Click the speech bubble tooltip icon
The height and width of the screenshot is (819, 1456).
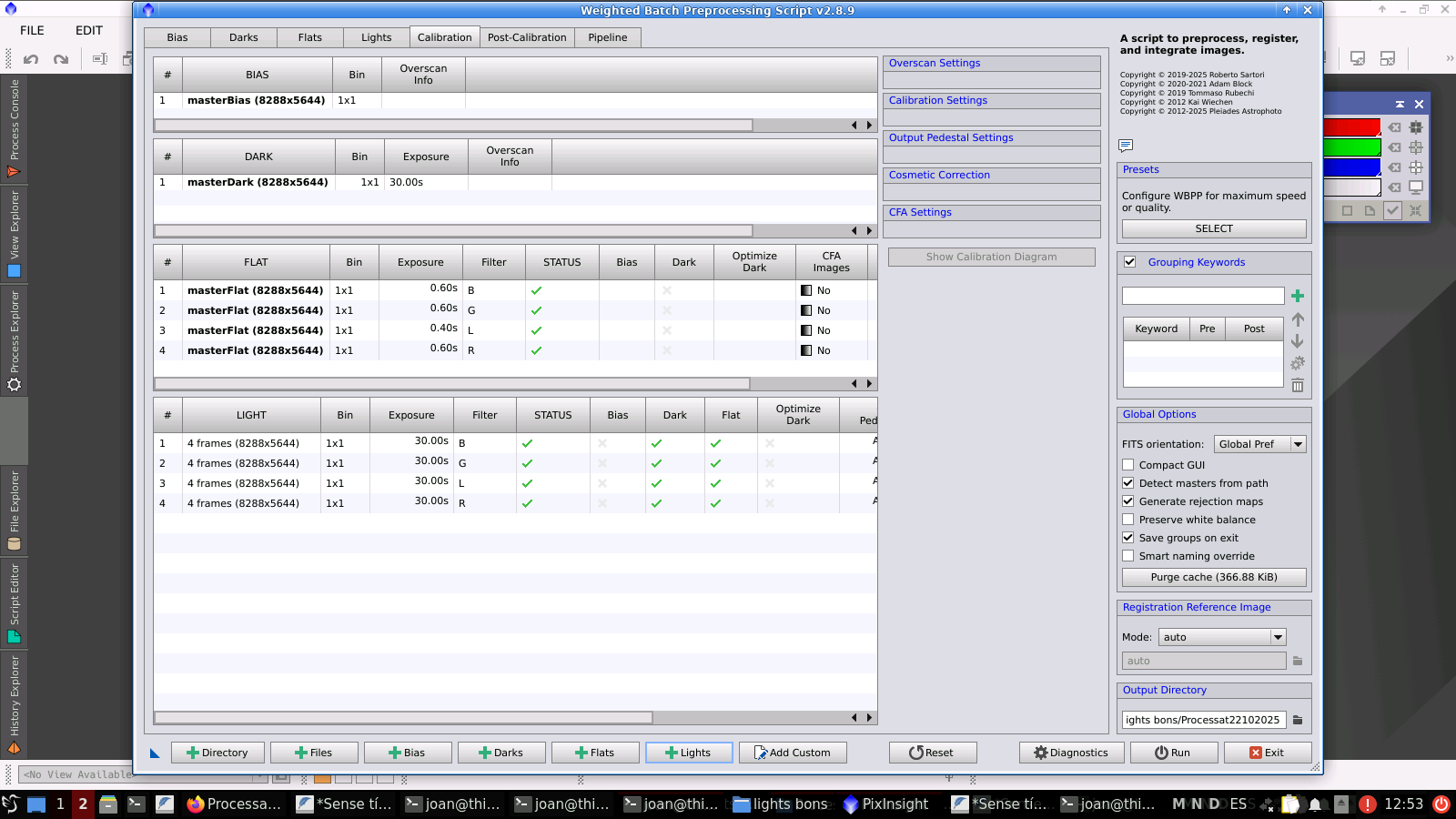click(1126, 146)
